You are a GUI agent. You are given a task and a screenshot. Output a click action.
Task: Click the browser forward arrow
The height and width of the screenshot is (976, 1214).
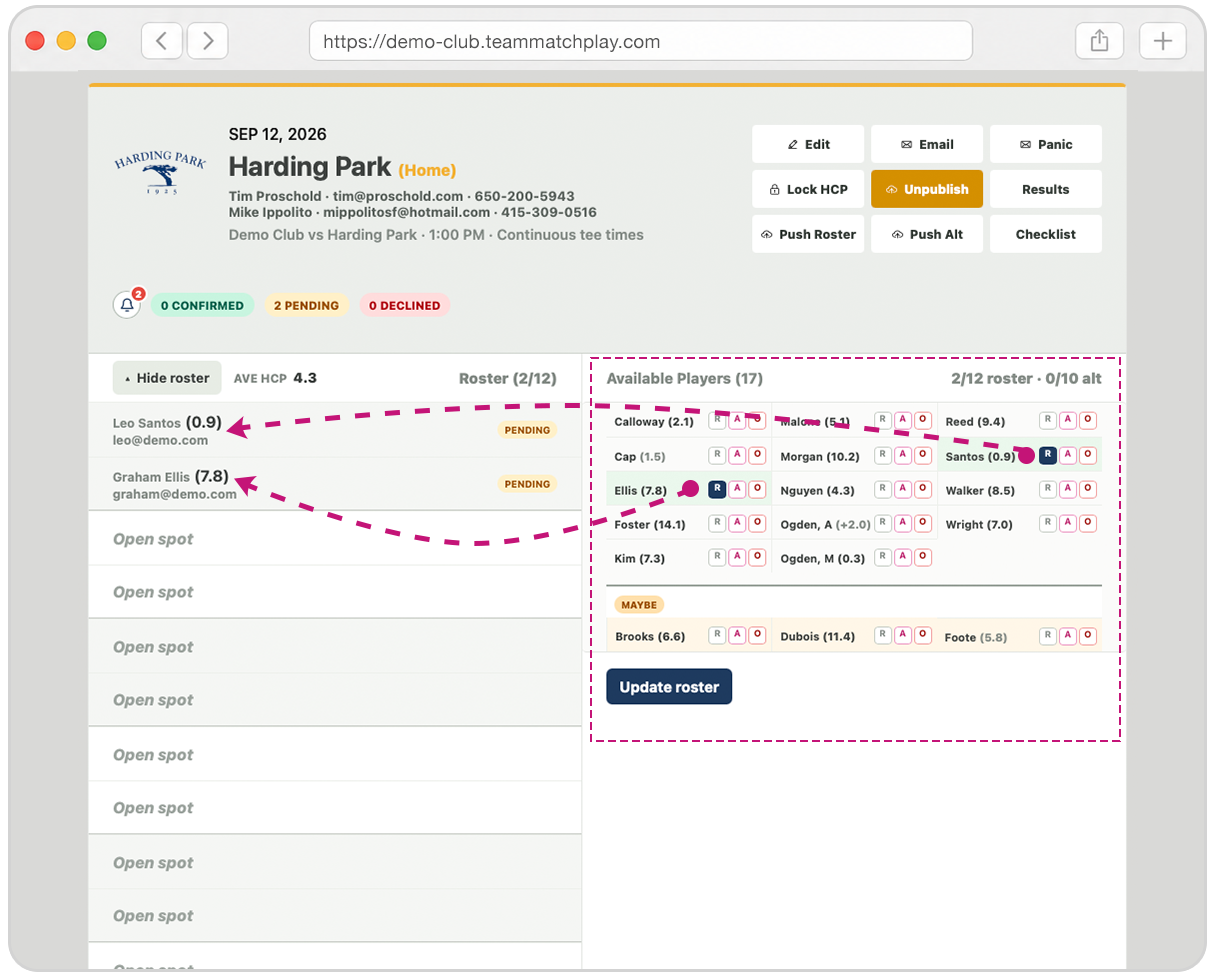click(x=208, y=41)
